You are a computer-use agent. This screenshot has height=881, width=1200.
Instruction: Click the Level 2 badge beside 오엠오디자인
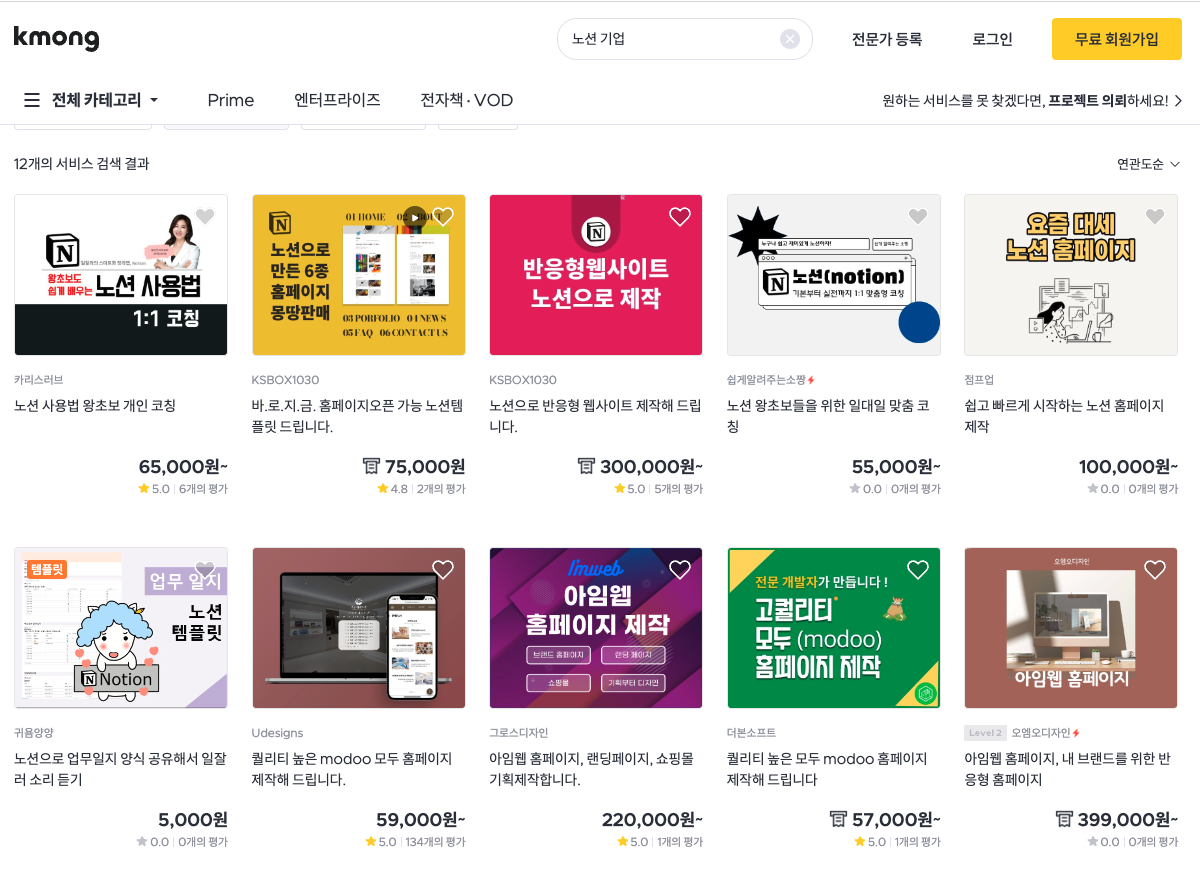[x=985, y=733]
